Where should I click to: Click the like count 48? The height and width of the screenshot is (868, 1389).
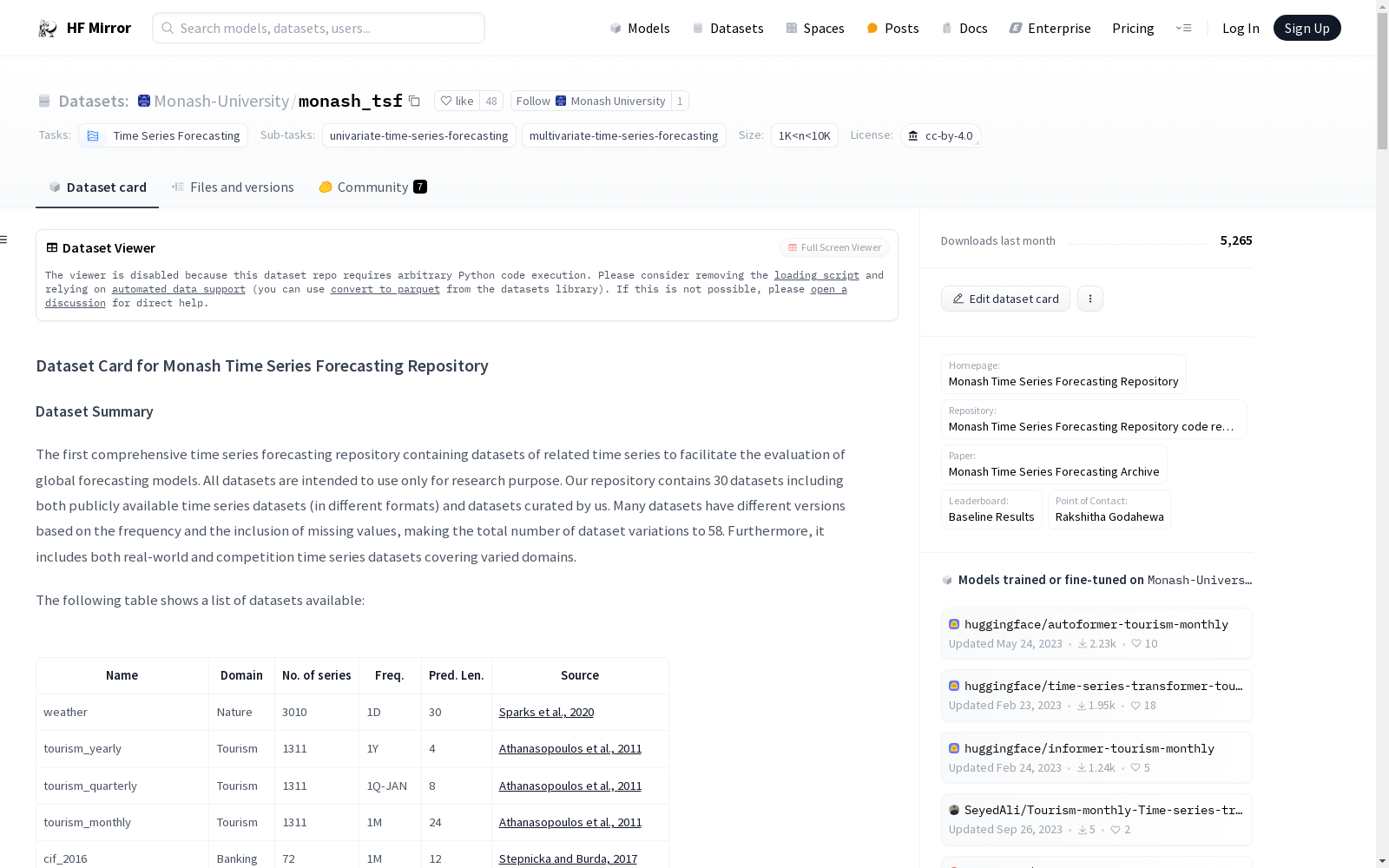click(491, 101)
